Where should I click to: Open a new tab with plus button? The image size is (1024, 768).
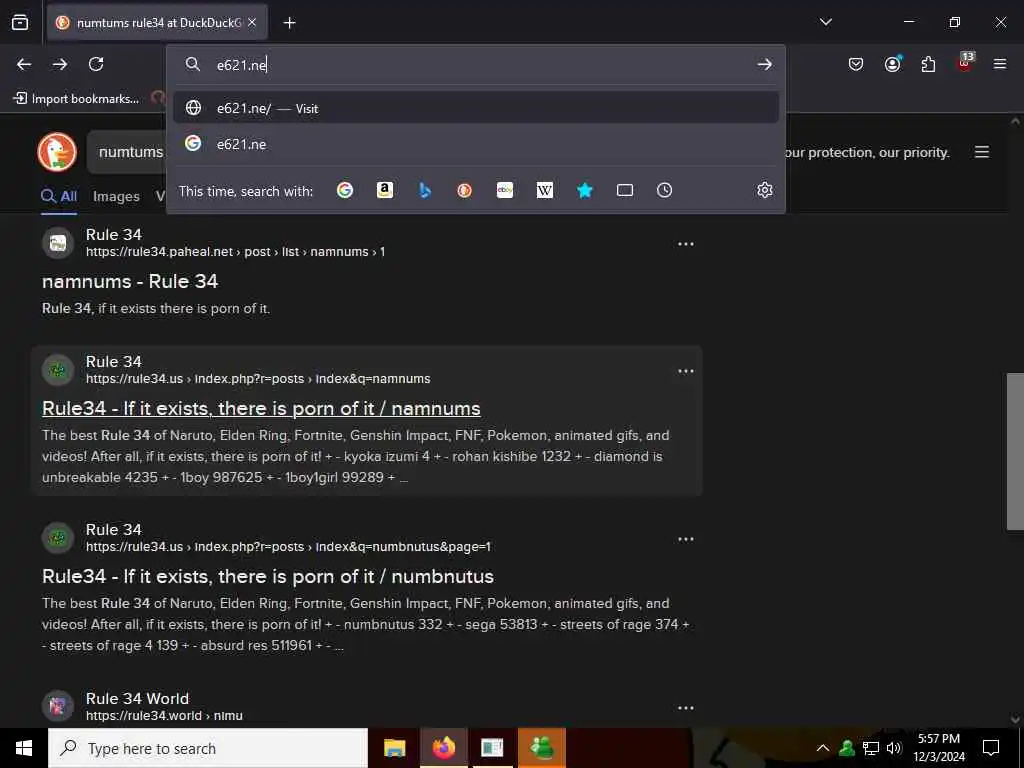[x=289, y=23]
